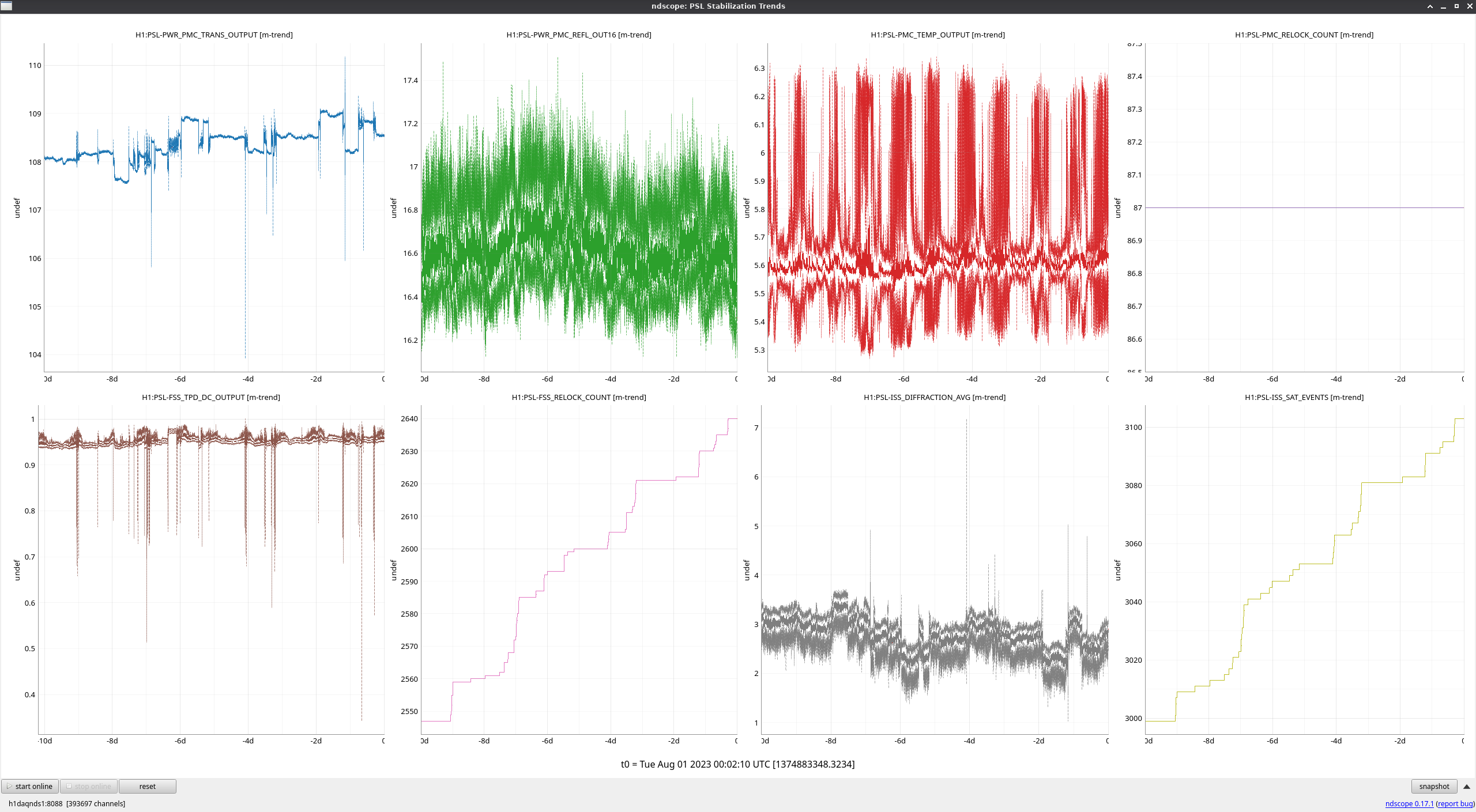Click the H1:PSL-PMC_TEMP_OUTPUT plot title
Viewport: 1476px width, 812px height.
coord(937,35)
